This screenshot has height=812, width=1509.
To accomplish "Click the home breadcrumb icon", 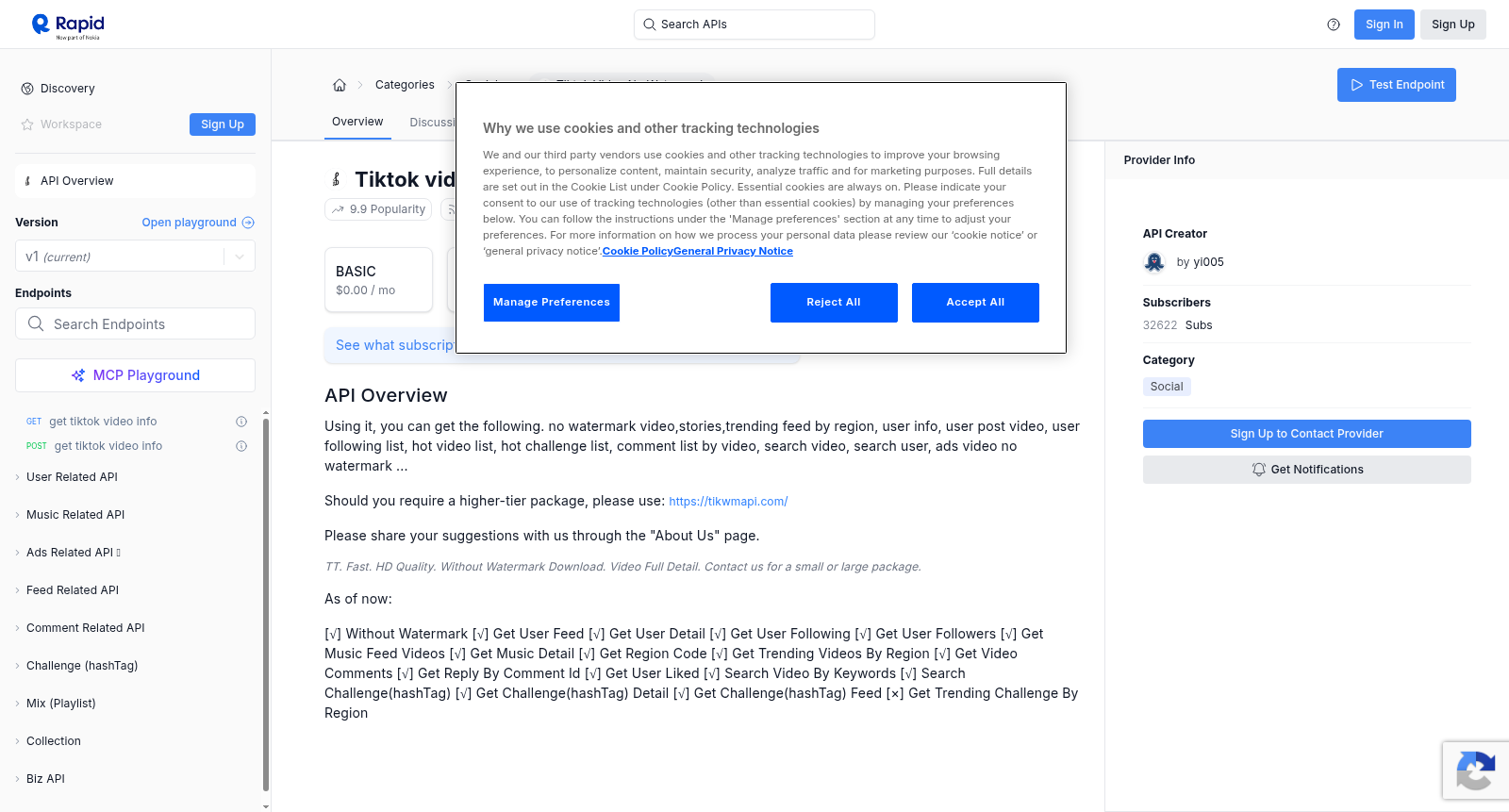I will (340, 85).
